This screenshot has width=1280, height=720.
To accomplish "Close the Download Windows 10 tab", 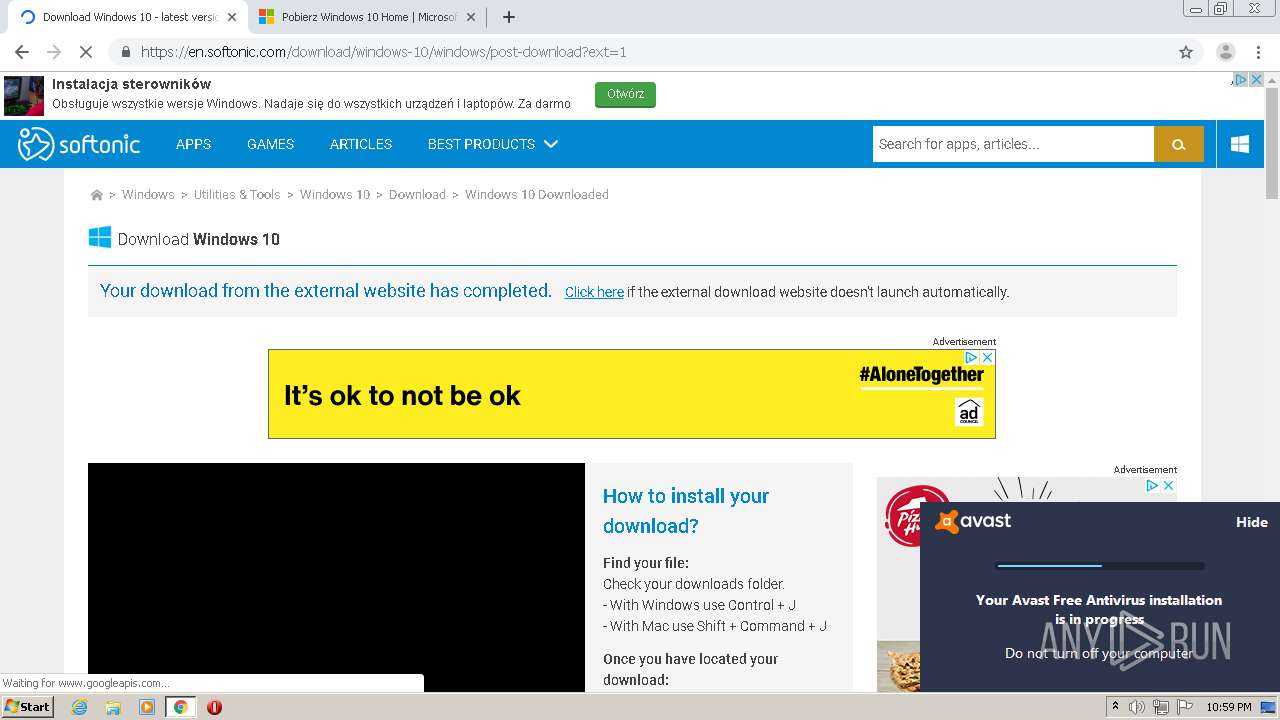I will click(x=232, y=17).
